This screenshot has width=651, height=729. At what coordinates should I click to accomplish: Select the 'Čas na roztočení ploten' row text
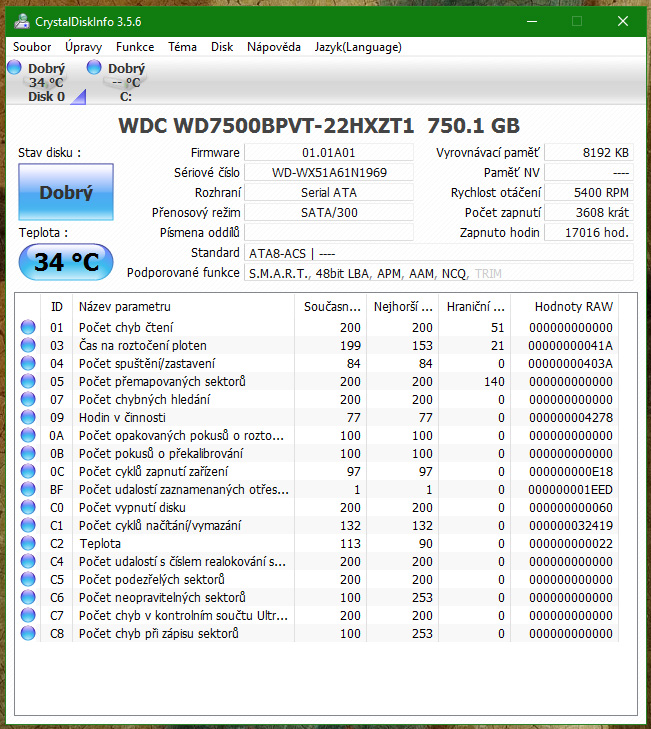coord(143,345)
